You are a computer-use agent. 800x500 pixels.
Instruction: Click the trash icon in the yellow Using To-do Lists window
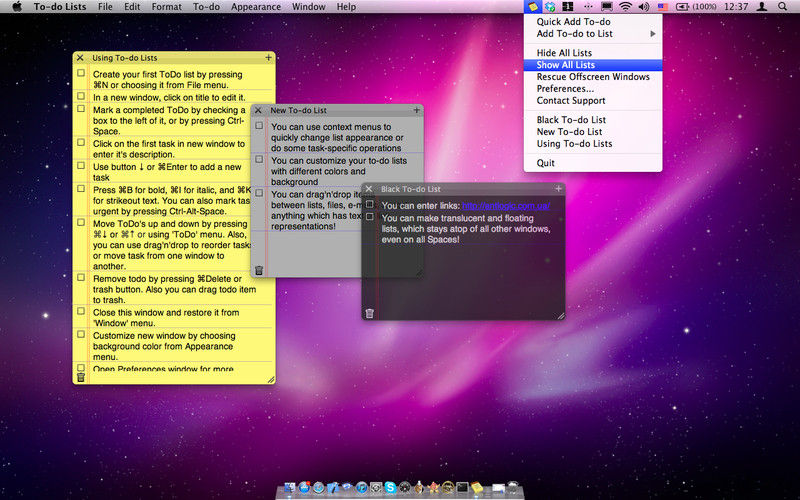pos(81,377)
